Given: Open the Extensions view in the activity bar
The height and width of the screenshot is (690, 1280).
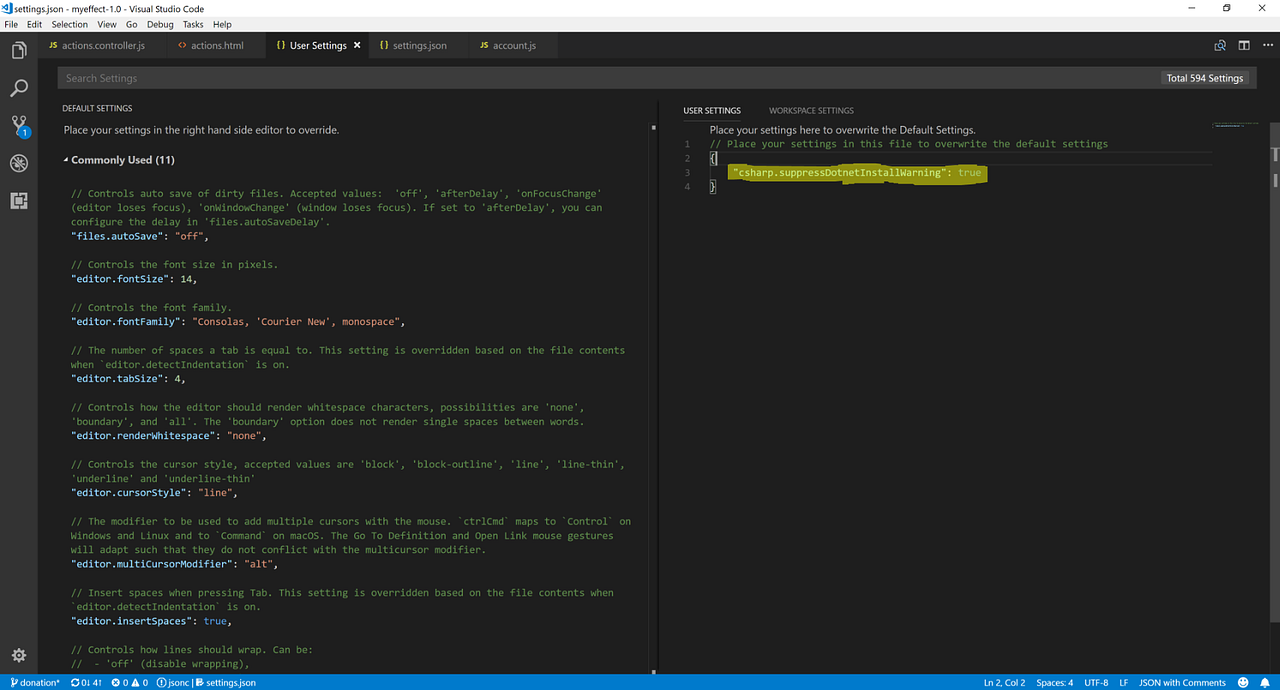Looking at the screenshot, I should (18, 201).
